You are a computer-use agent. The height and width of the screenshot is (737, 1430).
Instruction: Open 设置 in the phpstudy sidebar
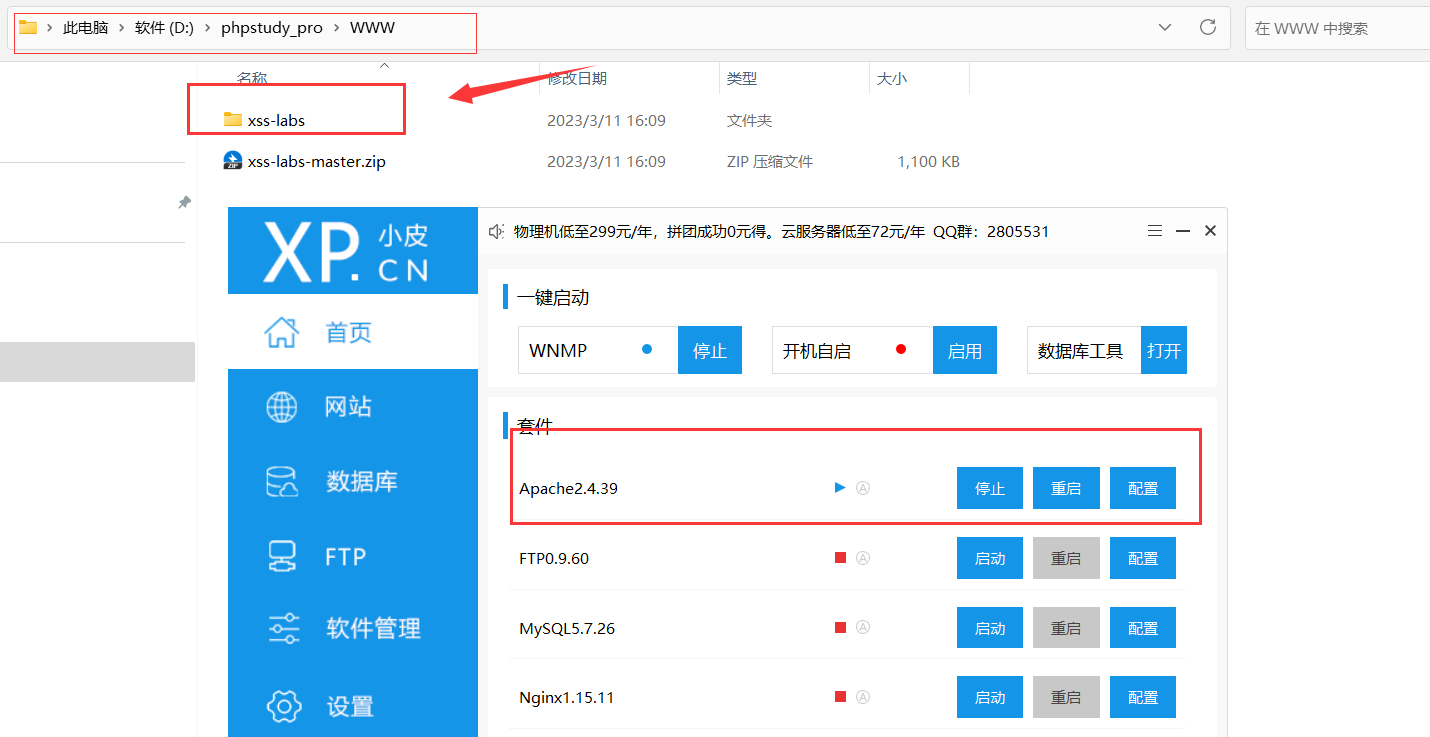tap(353, 704)
